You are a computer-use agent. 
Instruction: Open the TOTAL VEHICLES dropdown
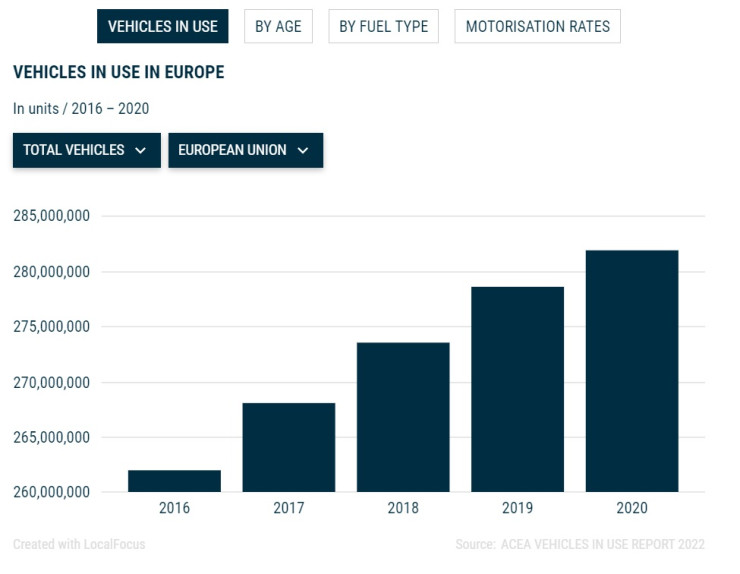pyautogui.click(x=86, y=150)
